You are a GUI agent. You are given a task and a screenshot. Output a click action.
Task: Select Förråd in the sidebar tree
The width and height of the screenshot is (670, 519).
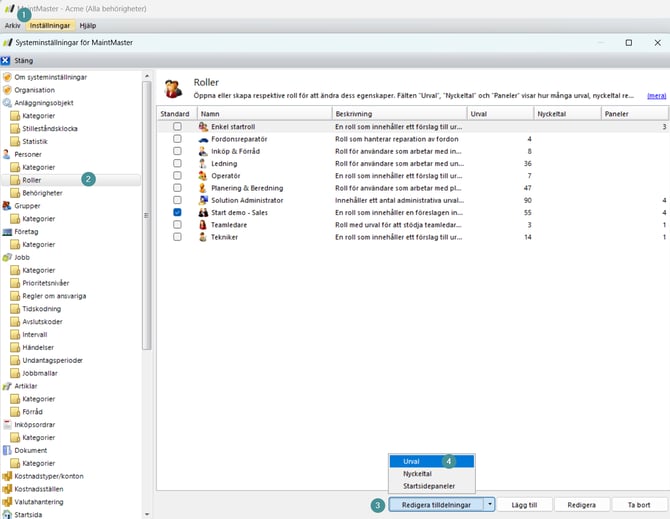(x=32, y=412)
